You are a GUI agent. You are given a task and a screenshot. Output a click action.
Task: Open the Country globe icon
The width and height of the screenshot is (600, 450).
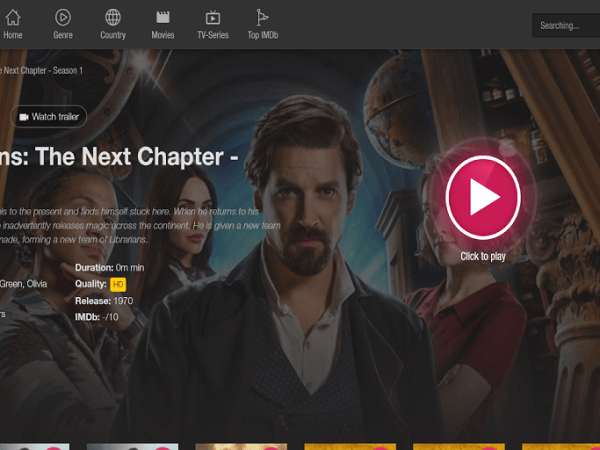pyautogui.click(x=113, y=18)
